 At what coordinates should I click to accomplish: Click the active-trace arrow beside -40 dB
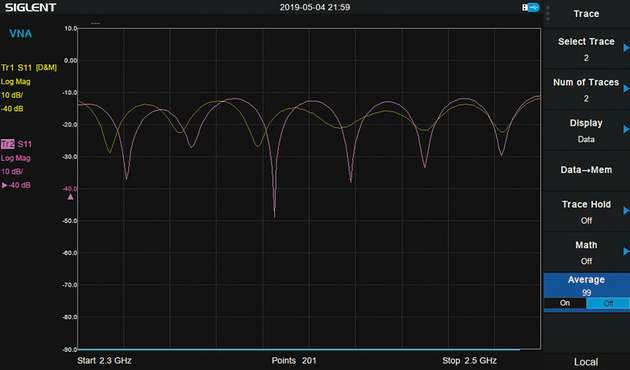tap(4, 185)
